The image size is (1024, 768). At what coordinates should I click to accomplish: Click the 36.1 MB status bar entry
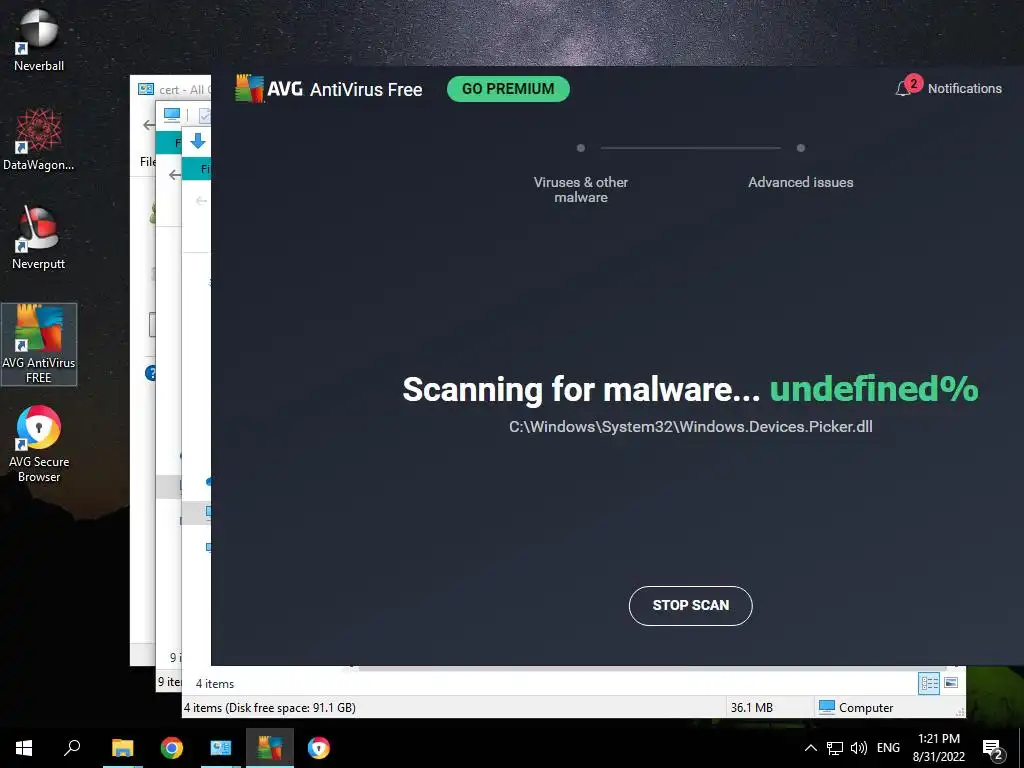pos(752,707)
